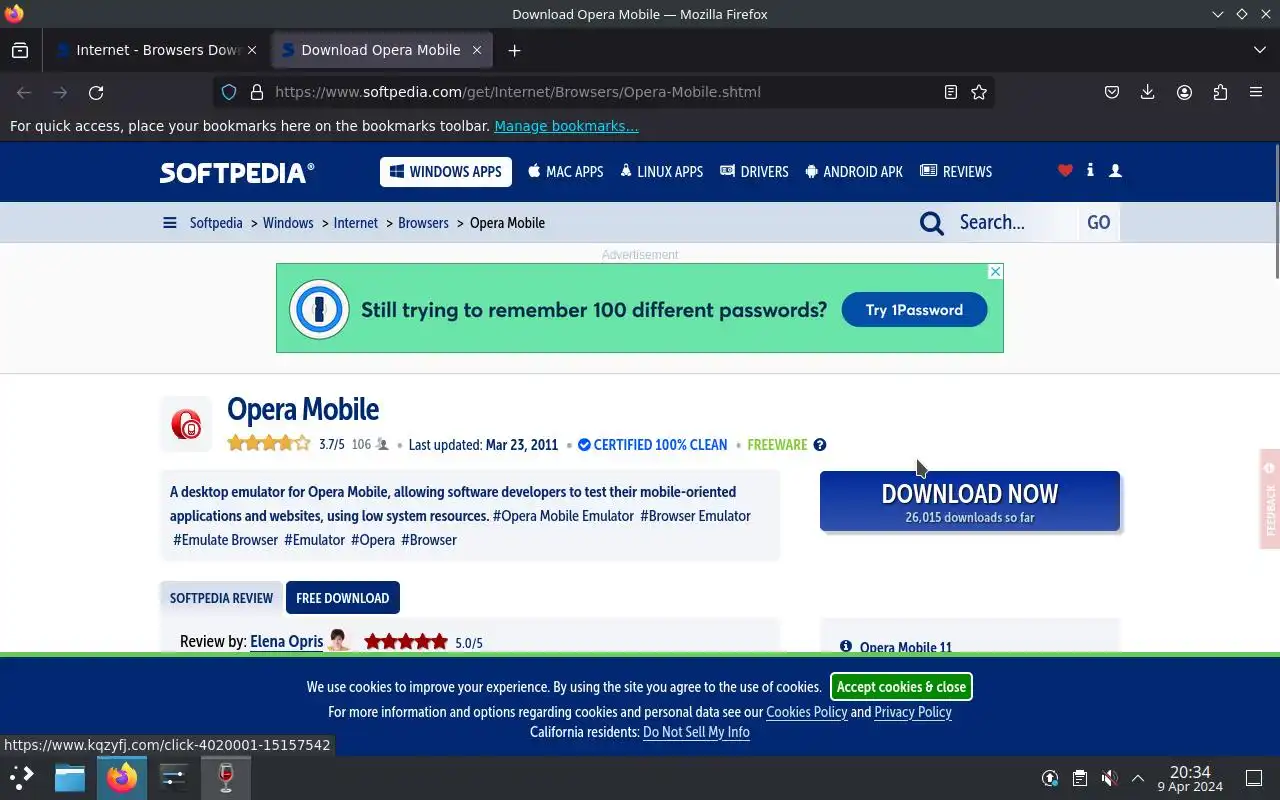Viewport: 1280px width, 800px height.
Task: Click the Browsers breadcrumb link
Action: [x=423, y=223]
